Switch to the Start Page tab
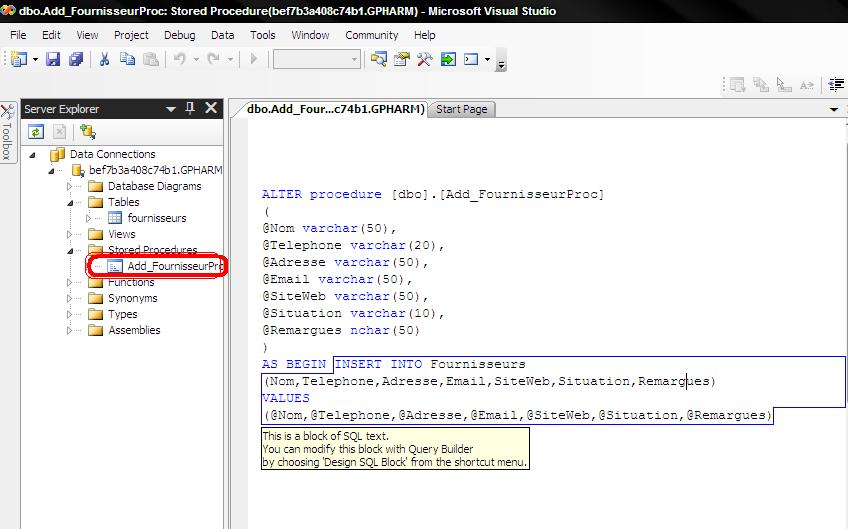The image size is (848, 529). [461, 109]
